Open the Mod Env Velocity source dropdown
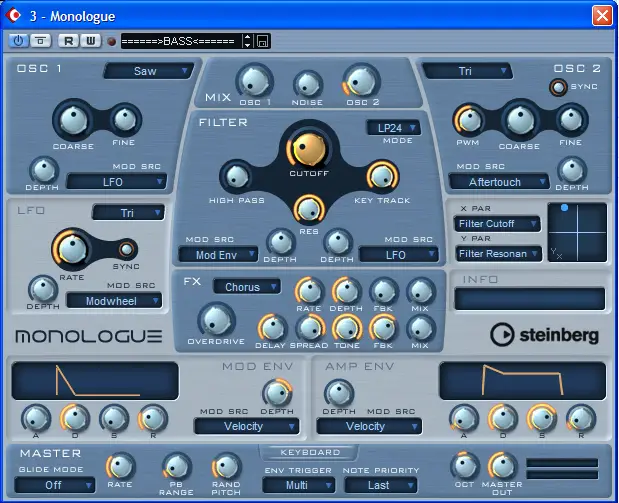Screen dimensions: 619x503 point(246,426)
